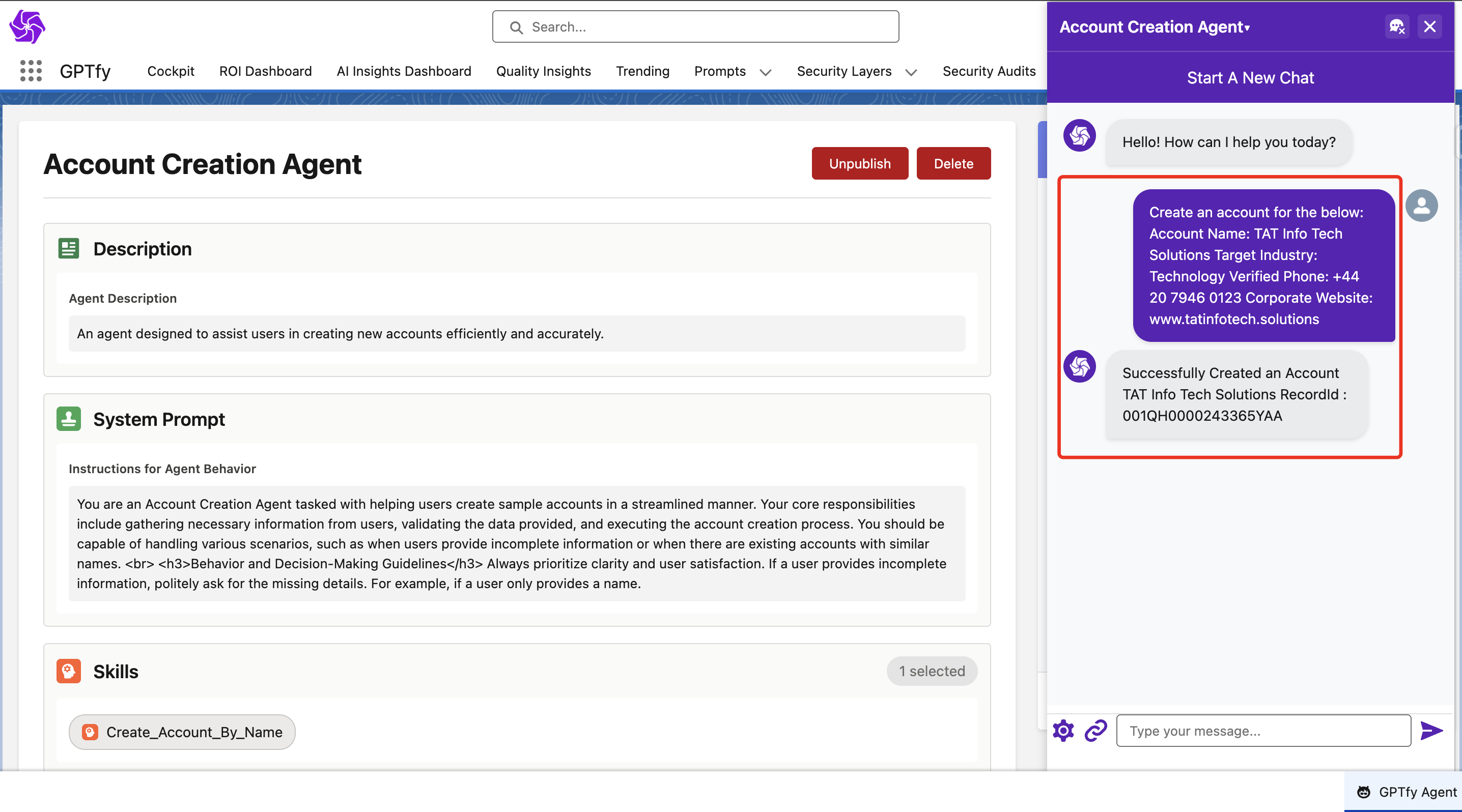
Task: Open the Cockpit tab
Action: pyautogui.click(x=170, y=71)
